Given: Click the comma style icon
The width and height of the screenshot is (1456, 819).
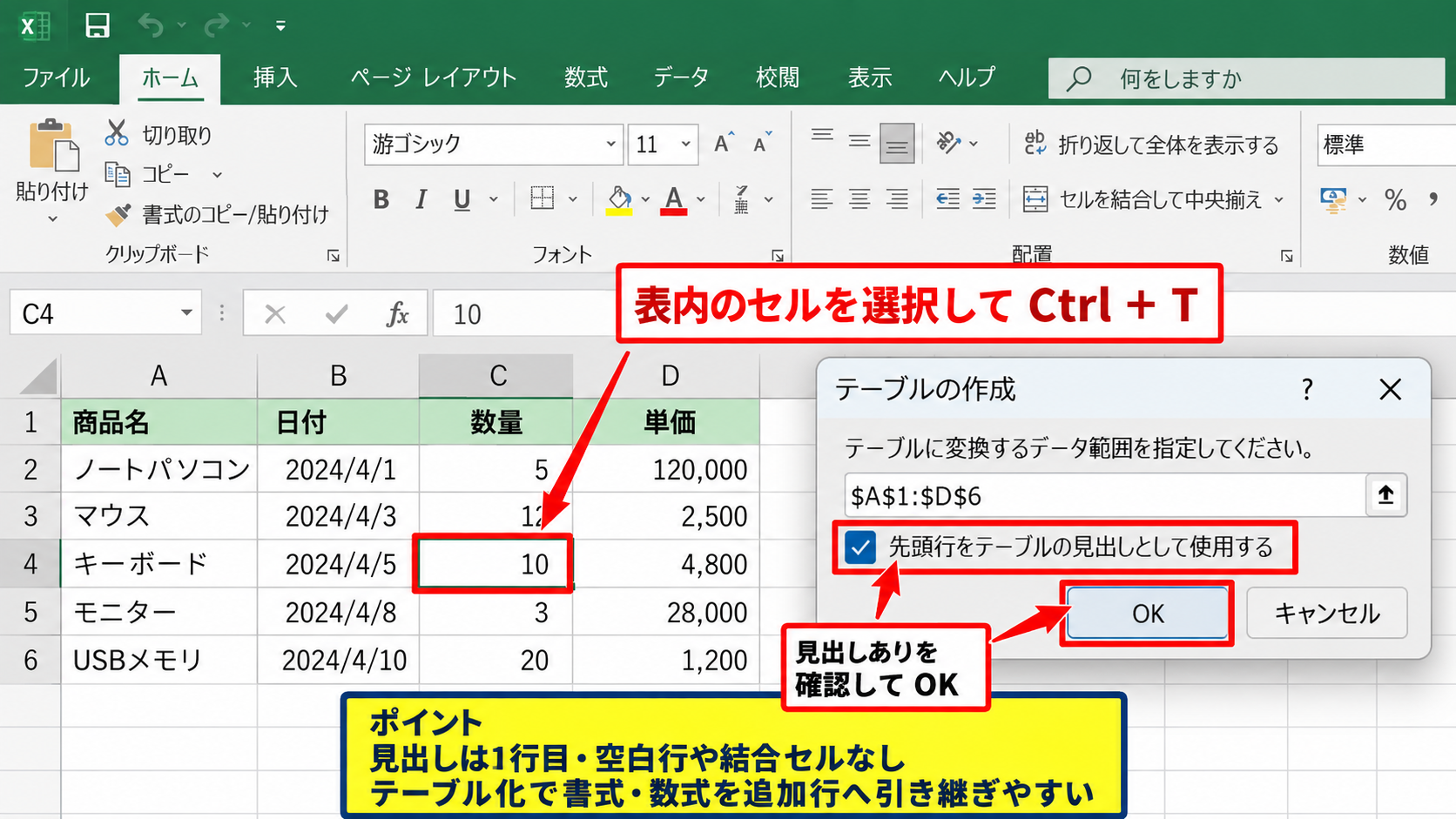Looking at the screenshot, I should [x=1433, y=199].
